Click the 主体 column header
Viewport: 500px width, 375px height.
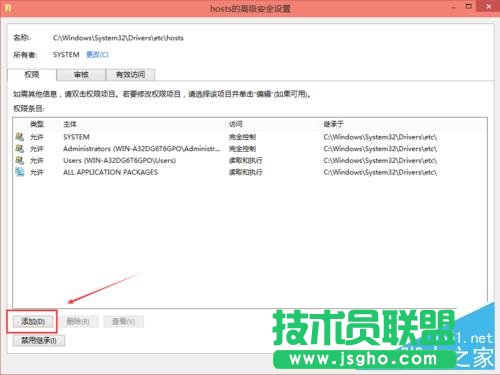tap(70, 124)
